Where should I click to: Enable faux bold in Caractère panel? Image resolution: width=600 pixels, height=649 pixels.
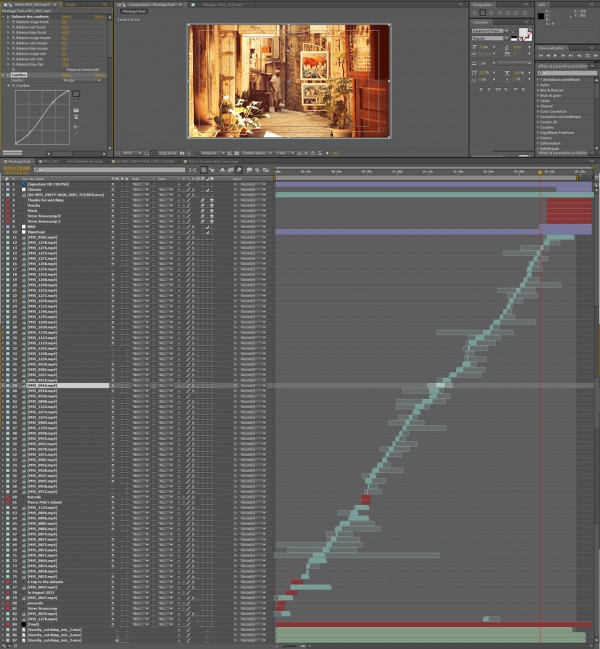pos(481,89)
